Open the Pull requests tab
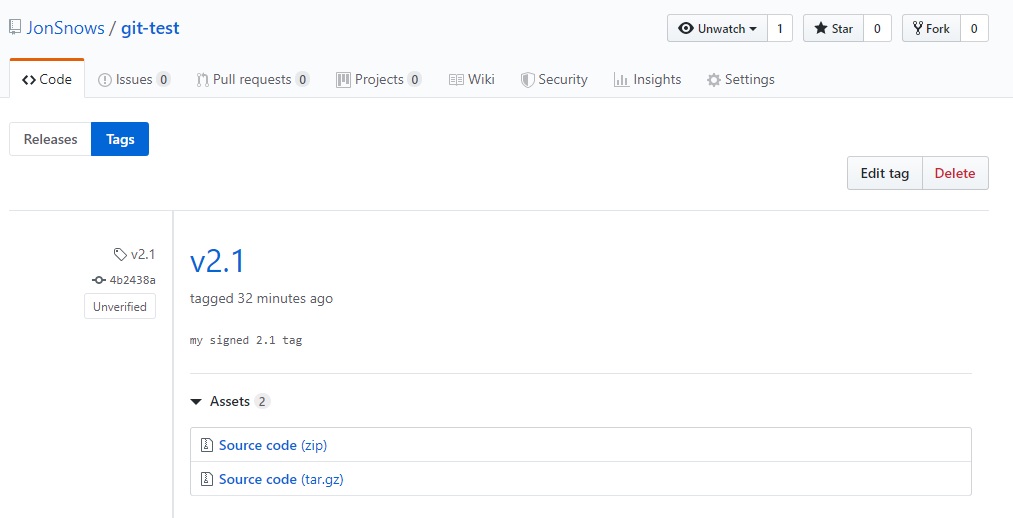 (x=252, y=80)
